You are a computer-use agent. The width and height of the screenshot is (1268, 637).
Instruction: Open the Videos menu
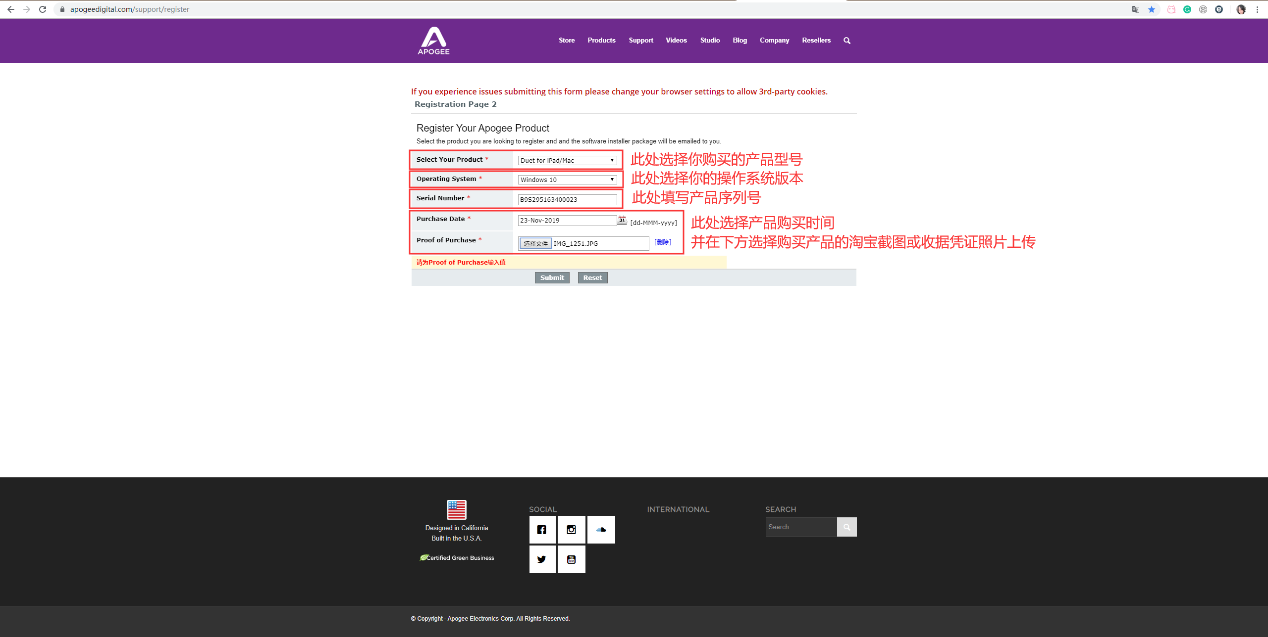tap(677, 41)
